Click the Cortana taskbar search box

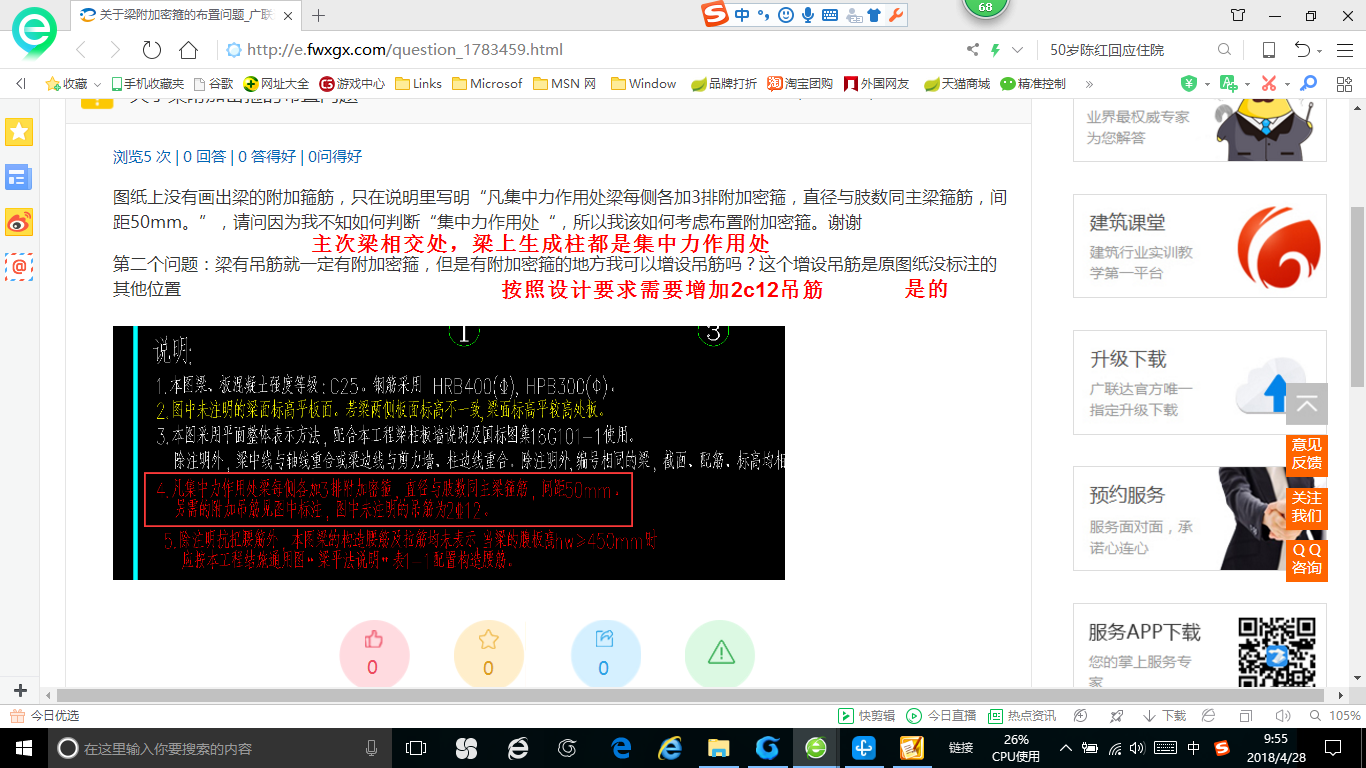[220, 748]
